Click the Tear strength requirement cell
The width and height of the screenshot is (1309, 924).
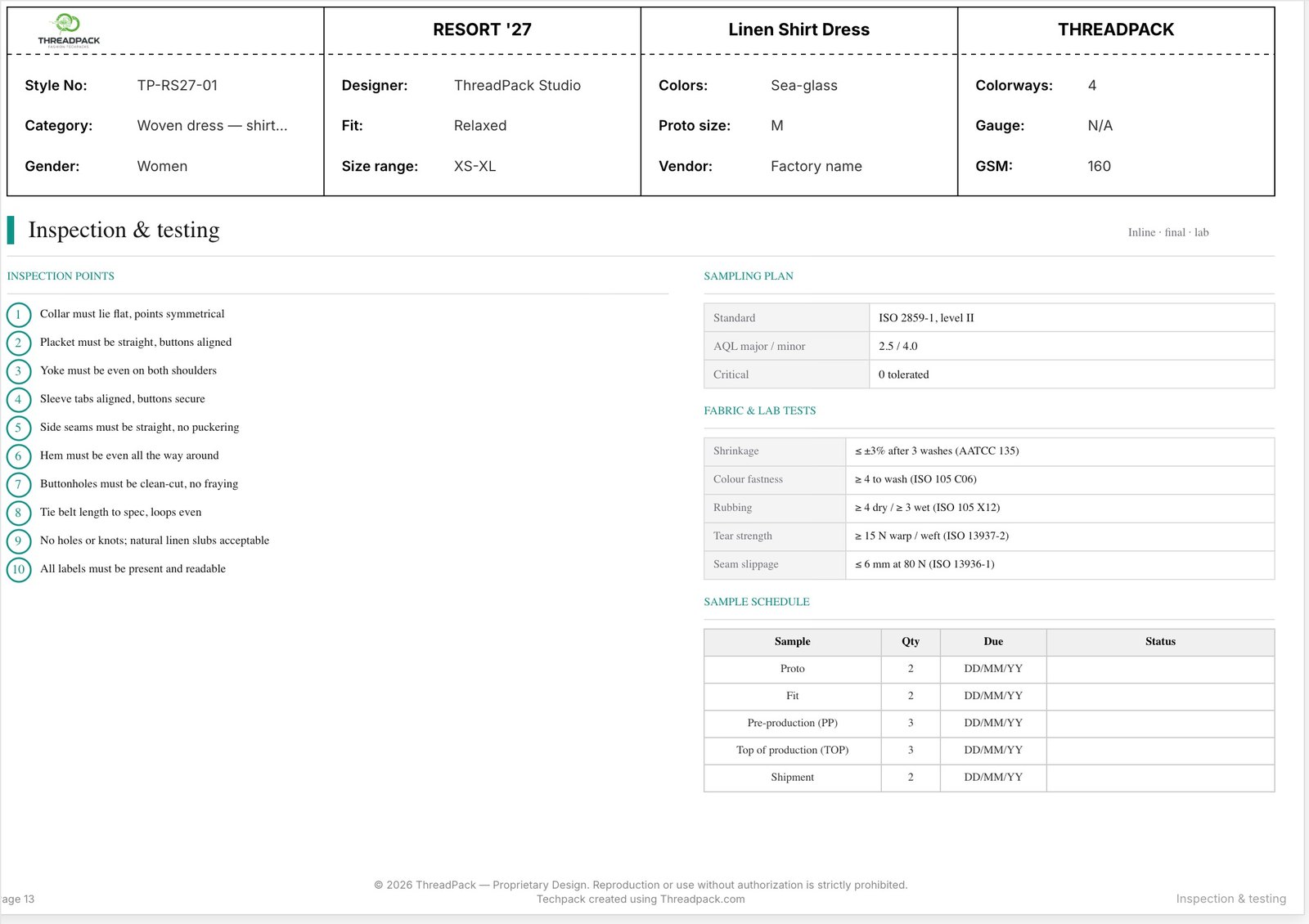click(1059, 536)
